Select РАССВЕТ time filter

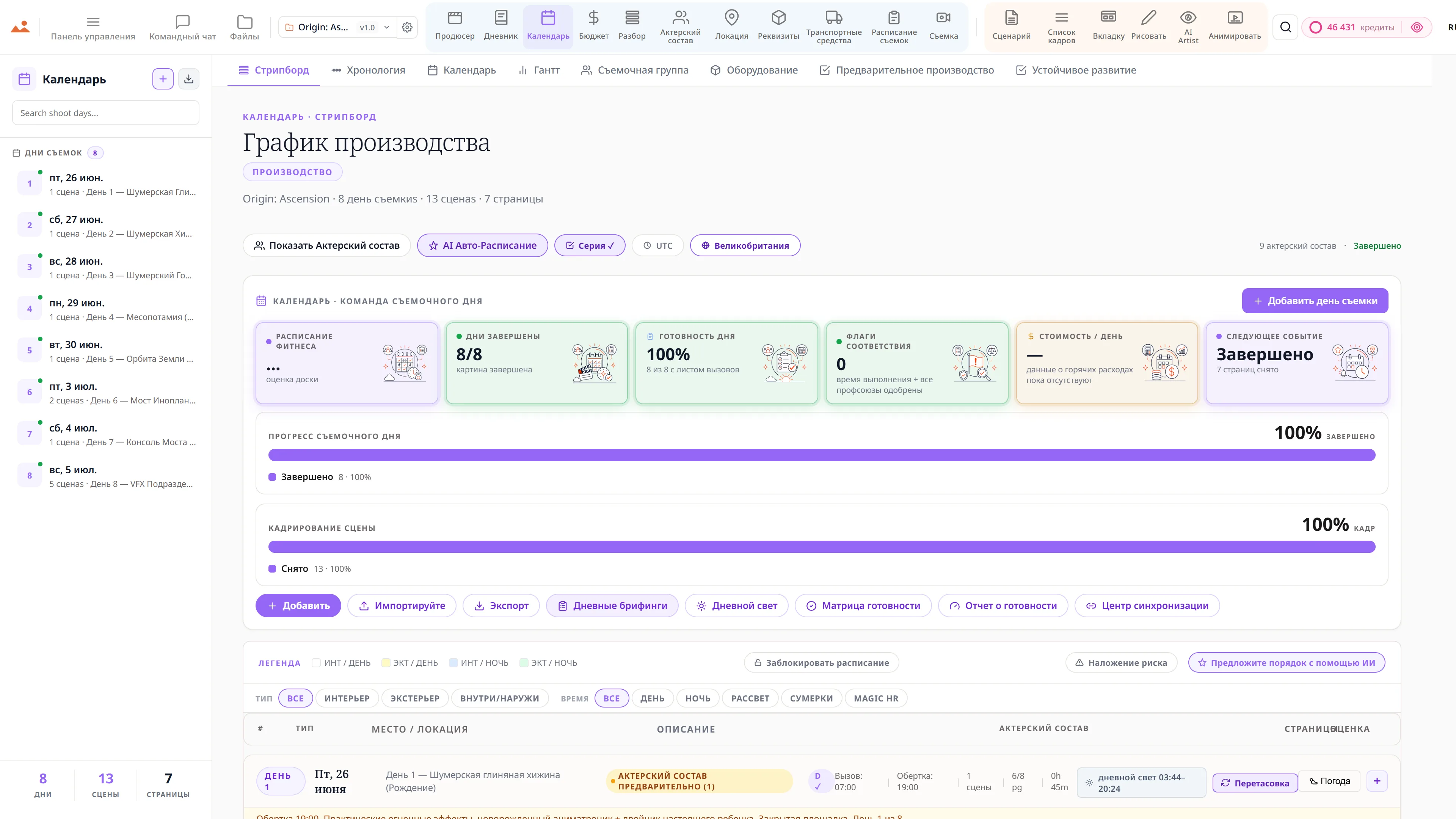(750, 698)
